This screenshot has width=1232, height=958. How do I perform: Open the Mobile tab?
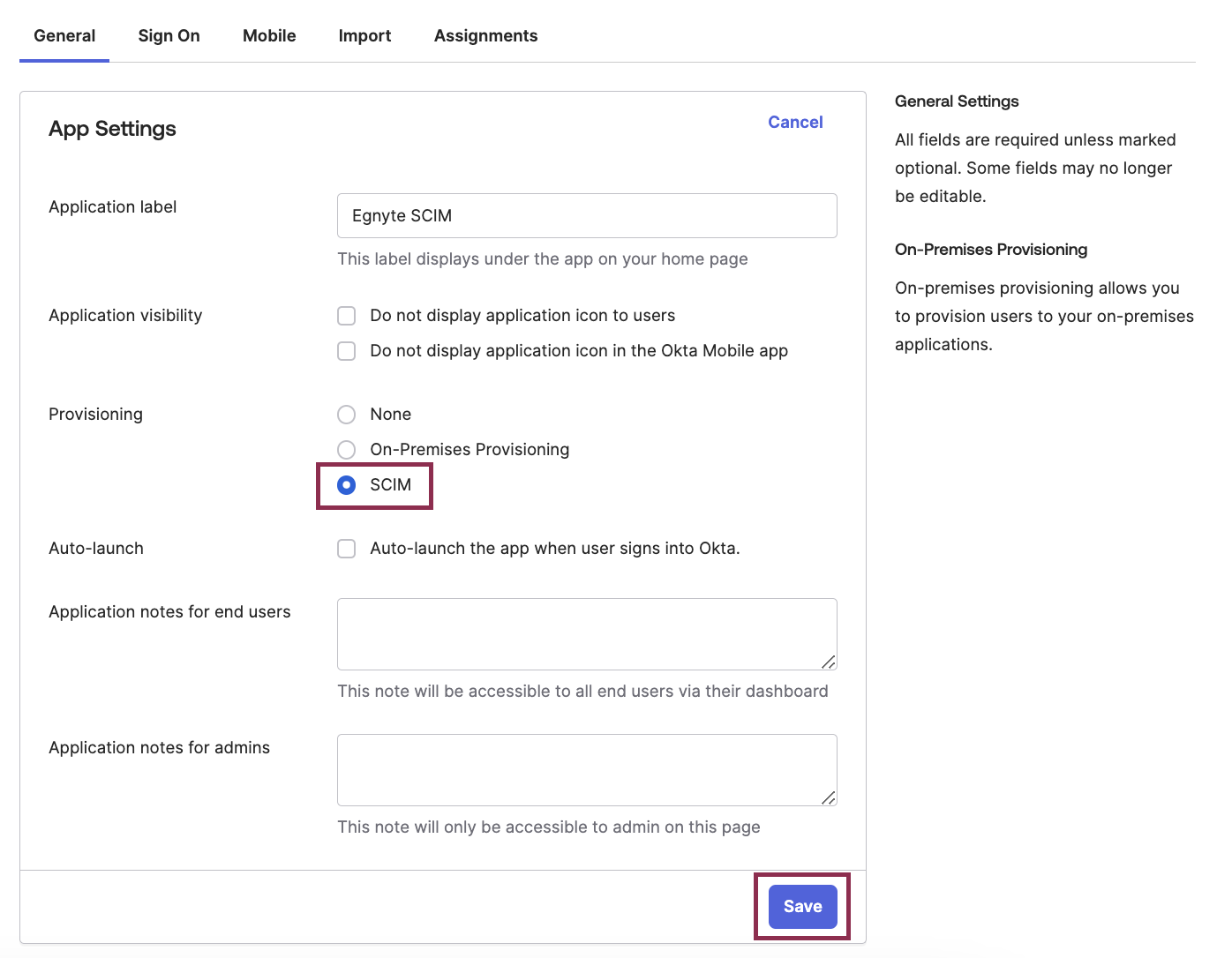pos(268,35)
